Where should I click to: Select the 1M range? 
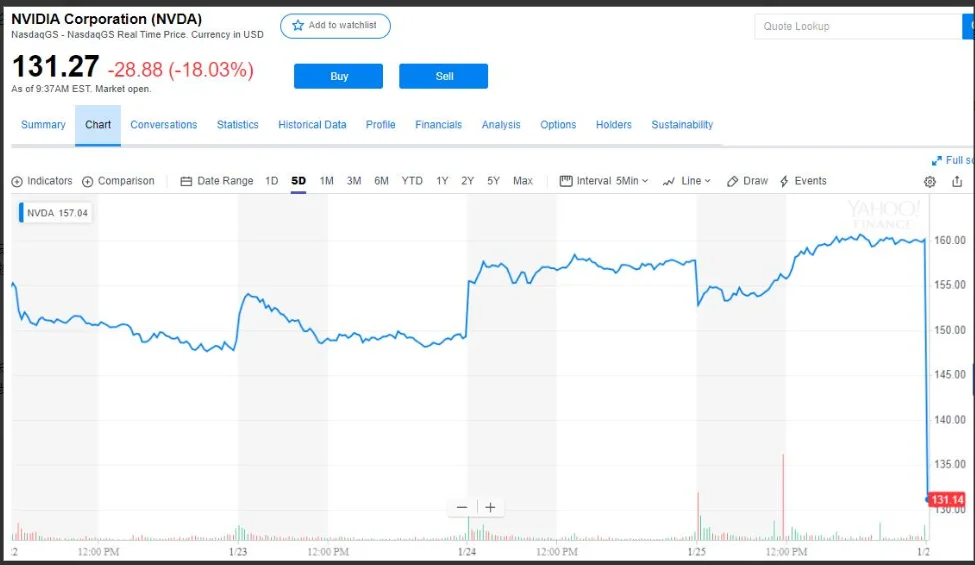click(x=326, y=181)
